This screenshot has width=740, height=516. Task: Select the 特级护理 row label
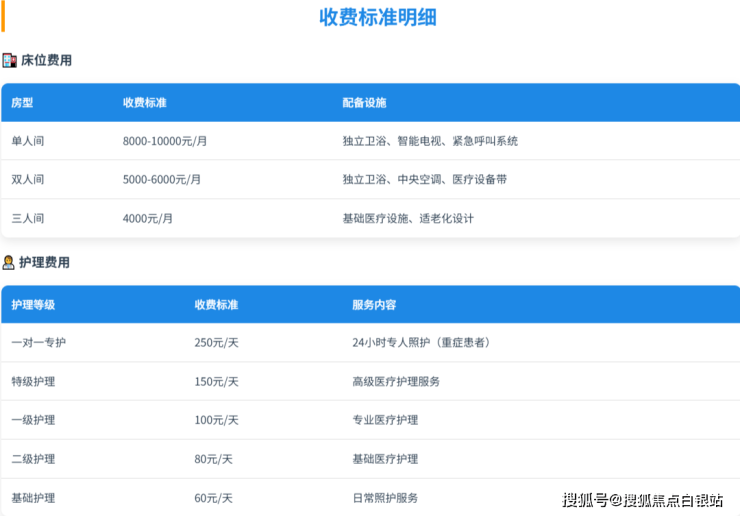click(33, 382)
